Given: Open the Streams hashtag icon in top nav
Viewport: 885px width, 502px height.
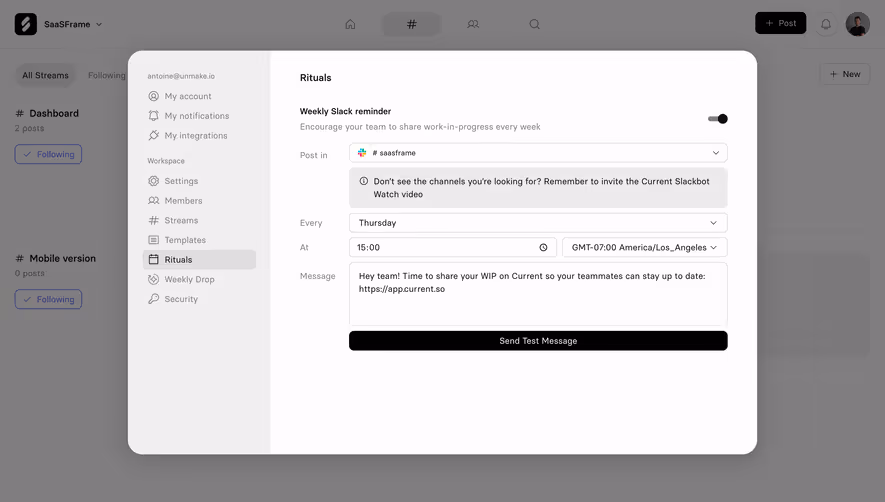Looking at the screenshot, I should click(x=412, y=24).
